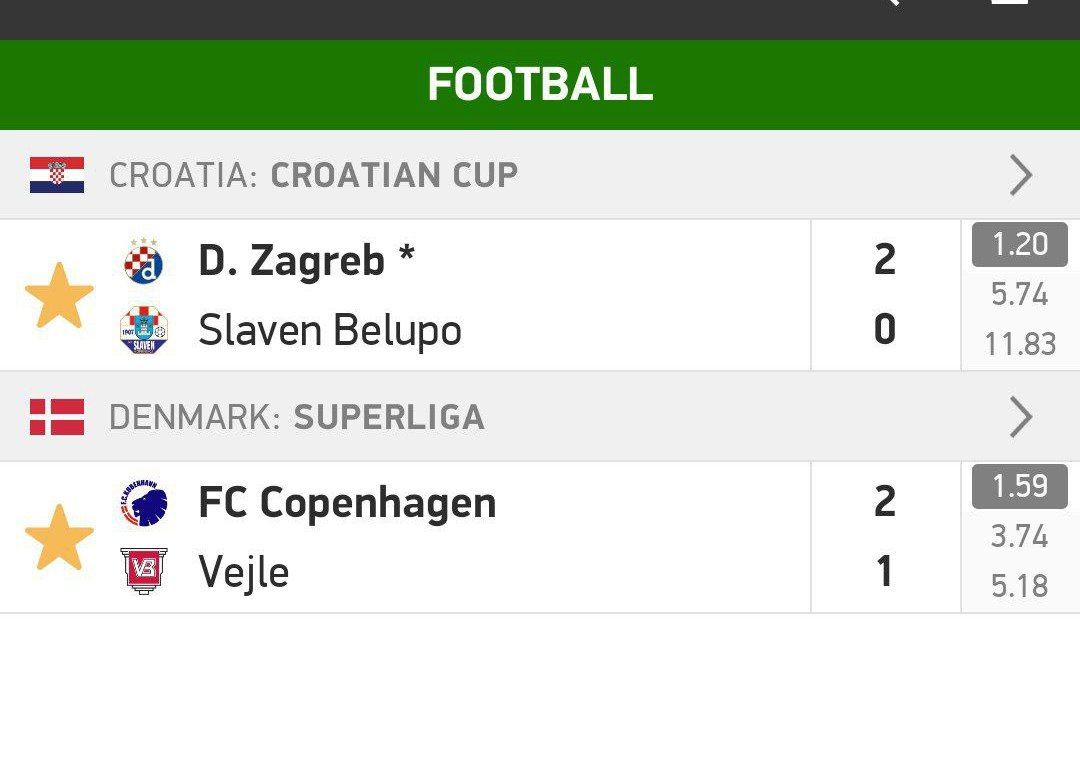
Task: Tap the green FOOTBALL header bar
Action: 540,85
